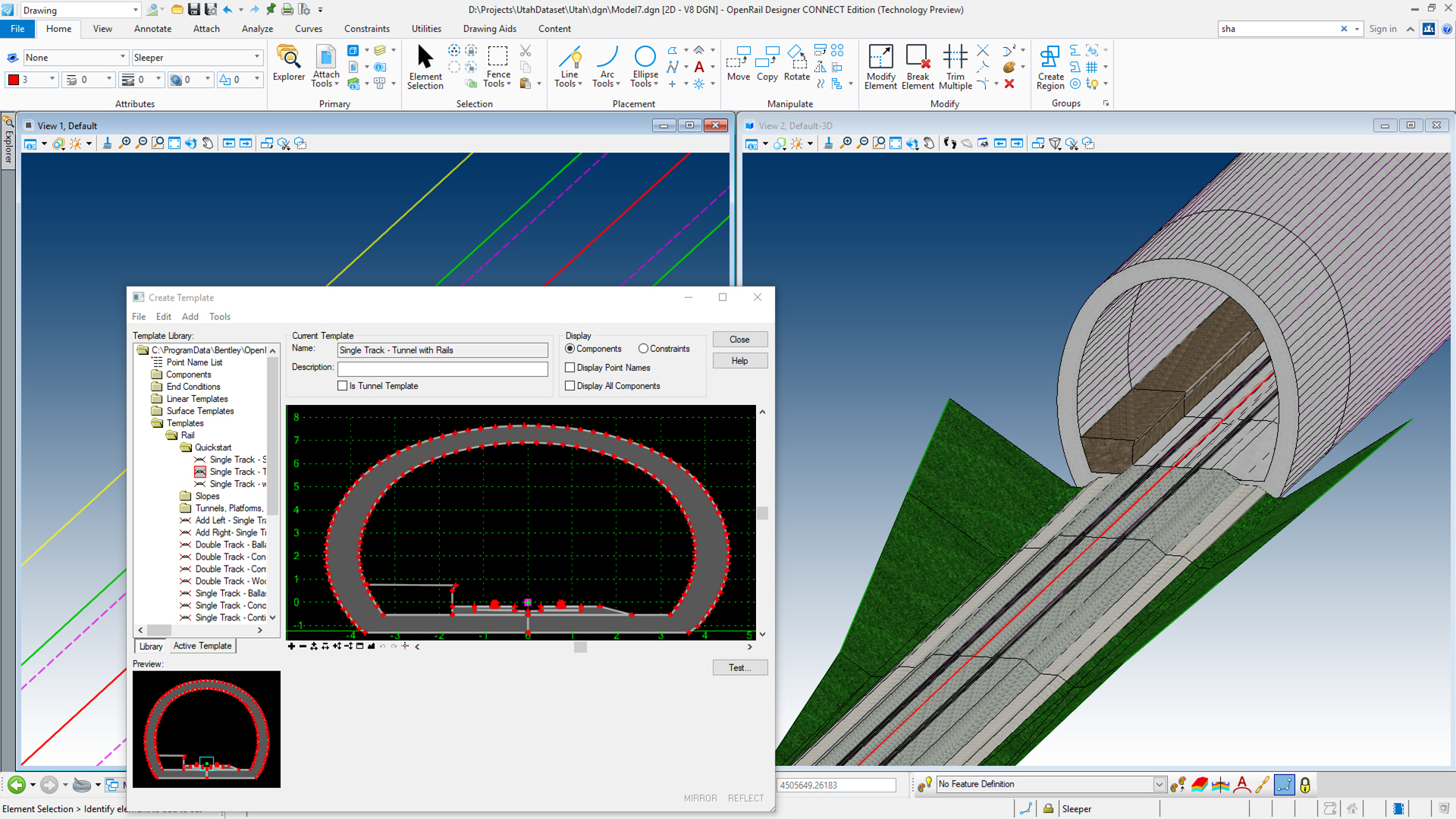Click the template Description input field
Image resolution: width=1456 pixels, height=819 pixels.
tap(442, 369)
